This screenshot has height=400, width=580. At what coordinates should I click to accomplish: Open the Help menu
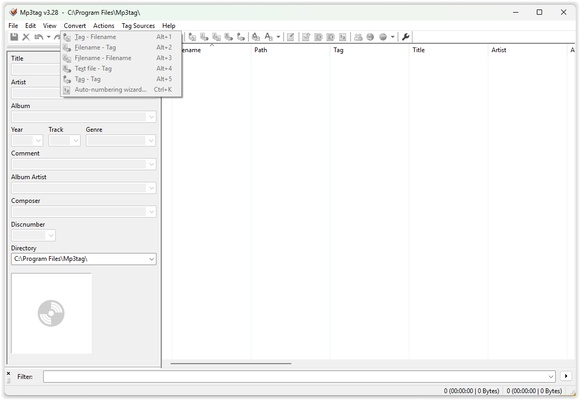[x=169, y=26]
